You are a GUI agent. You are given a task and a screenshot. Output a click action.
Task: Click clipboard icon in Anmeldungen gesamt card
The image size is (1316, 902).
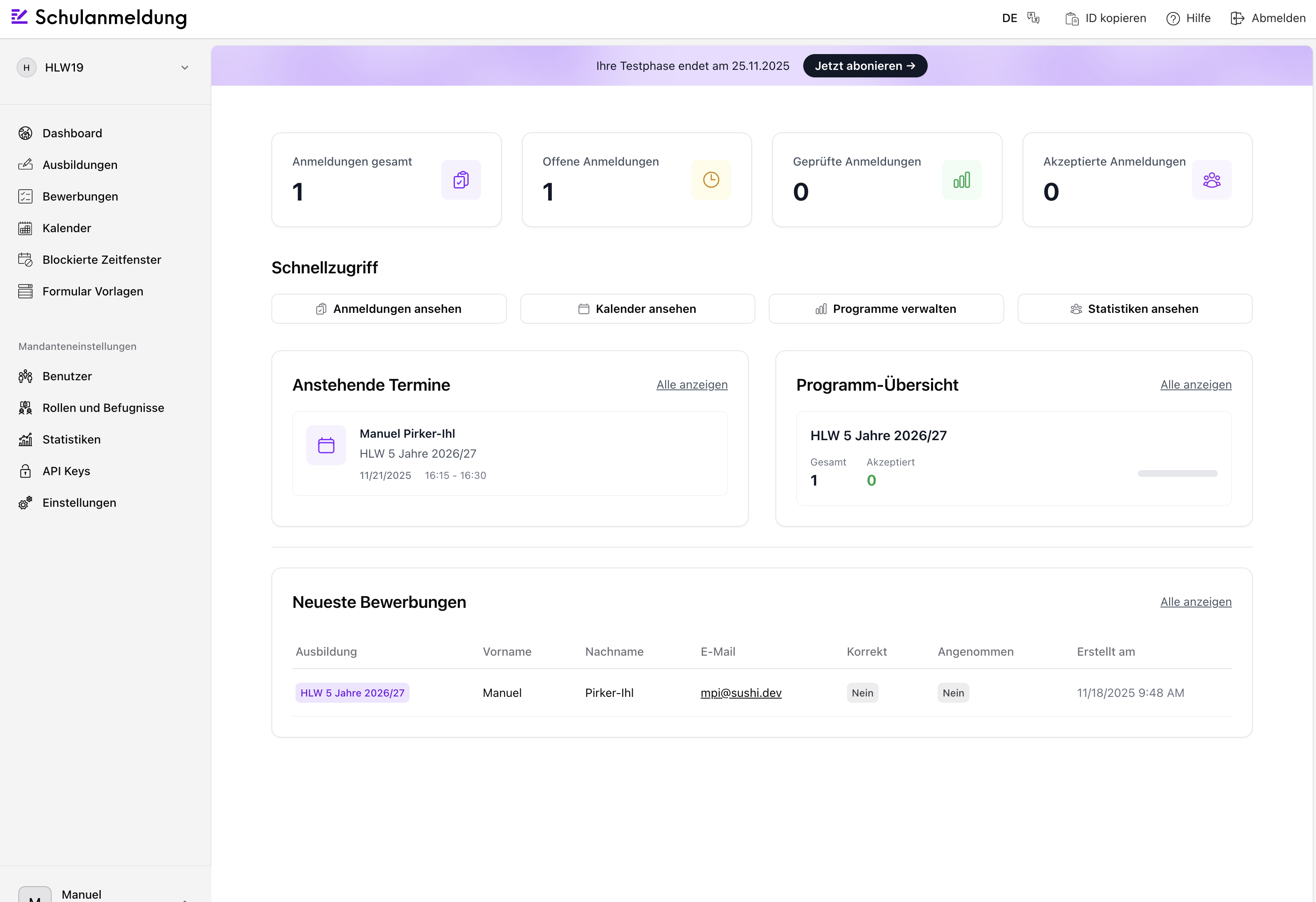pos(461,180)
